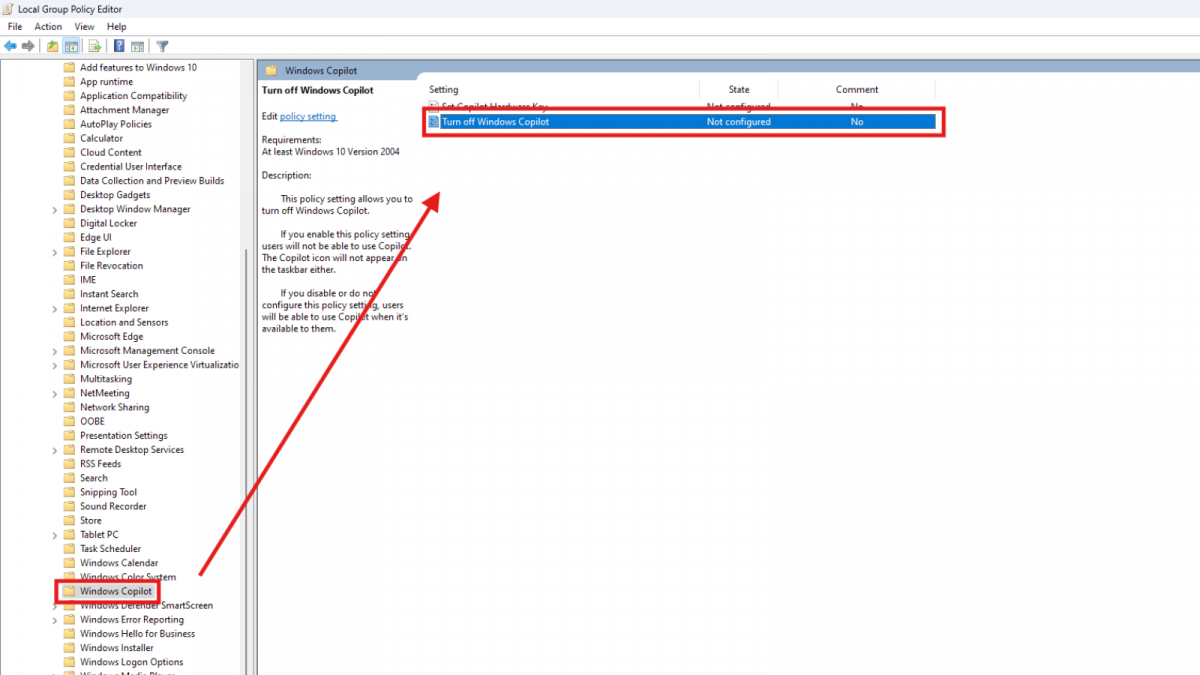Click the Filter funnel icon
The width and height of the screenshot is (1200, 675).
coord(162,46)
